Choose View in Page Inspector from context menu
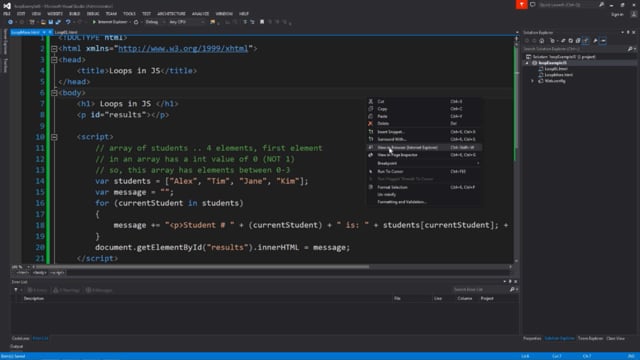Viewport: 640px width, 360px height. (424, 155)
